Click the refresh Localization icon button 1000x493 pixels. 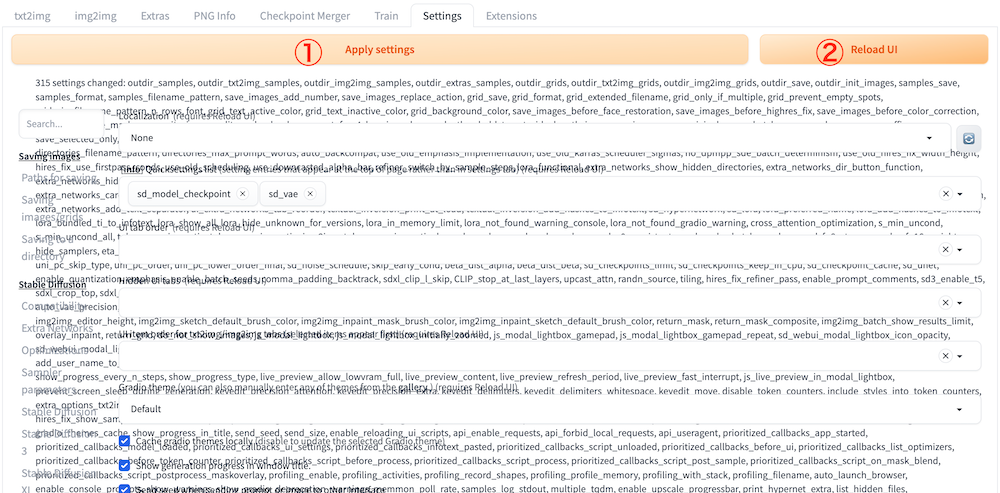click(x=967, y=138)
